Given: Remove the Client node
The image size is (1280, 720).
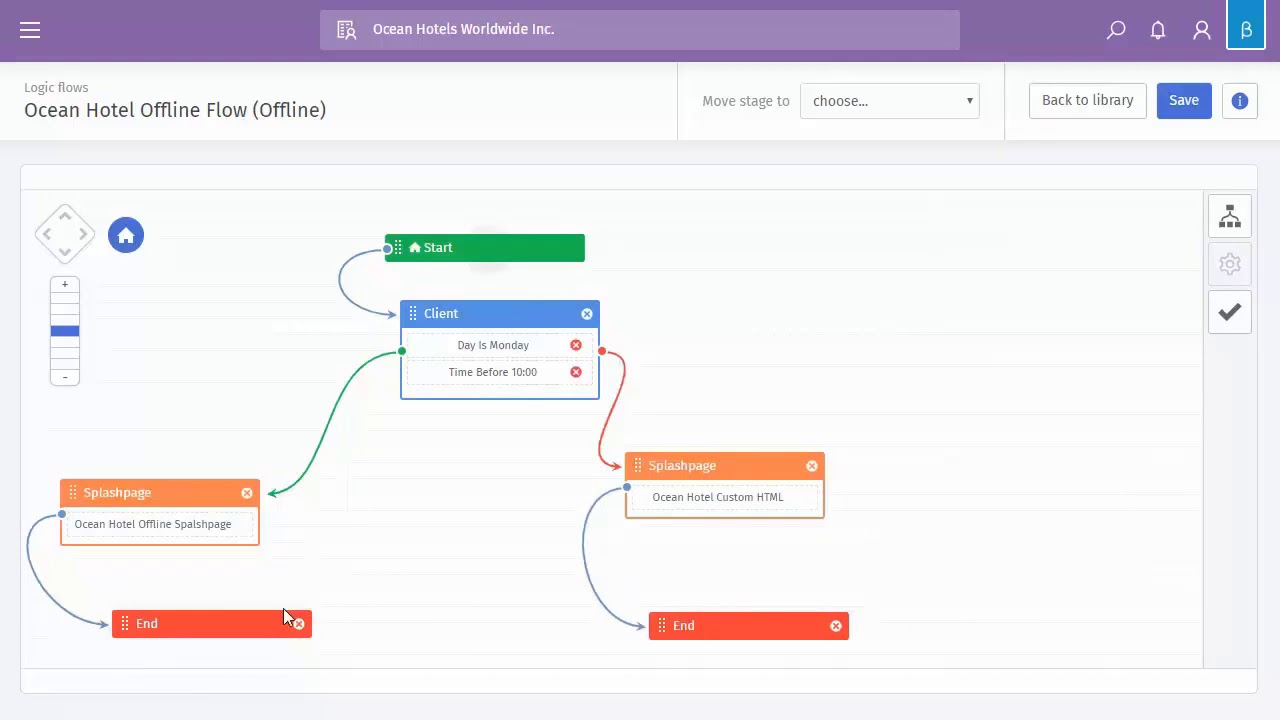Looking at the screenshot, I should coord(587,314).
